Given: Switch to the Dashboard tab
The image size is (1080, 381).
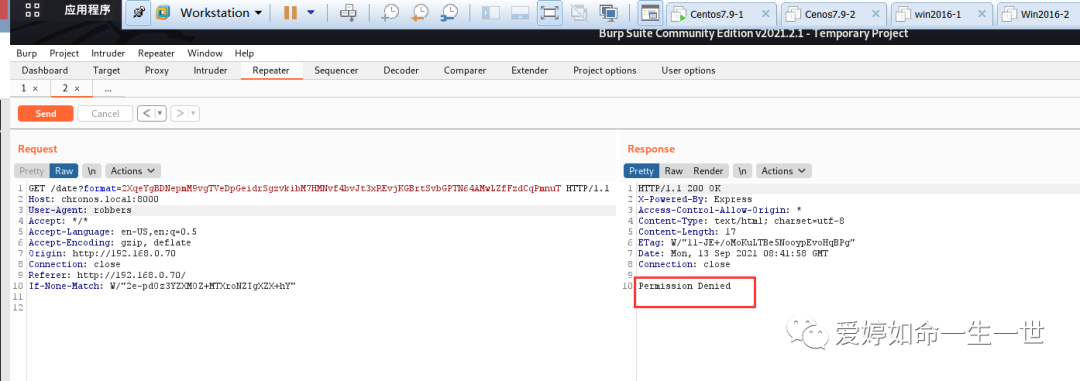Looking at the screenshot, I should (45, 70).
